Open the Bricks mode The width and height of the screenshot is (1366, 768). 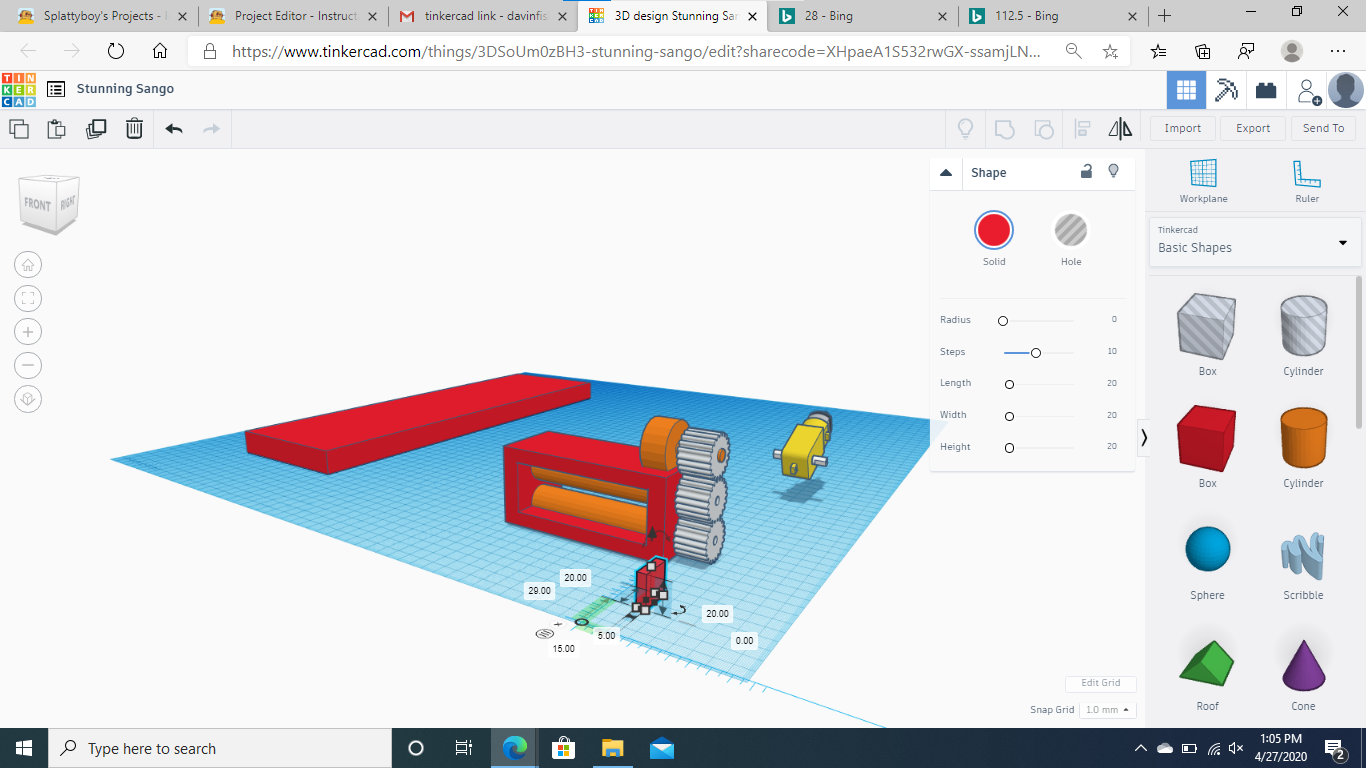pos(1266,90)
